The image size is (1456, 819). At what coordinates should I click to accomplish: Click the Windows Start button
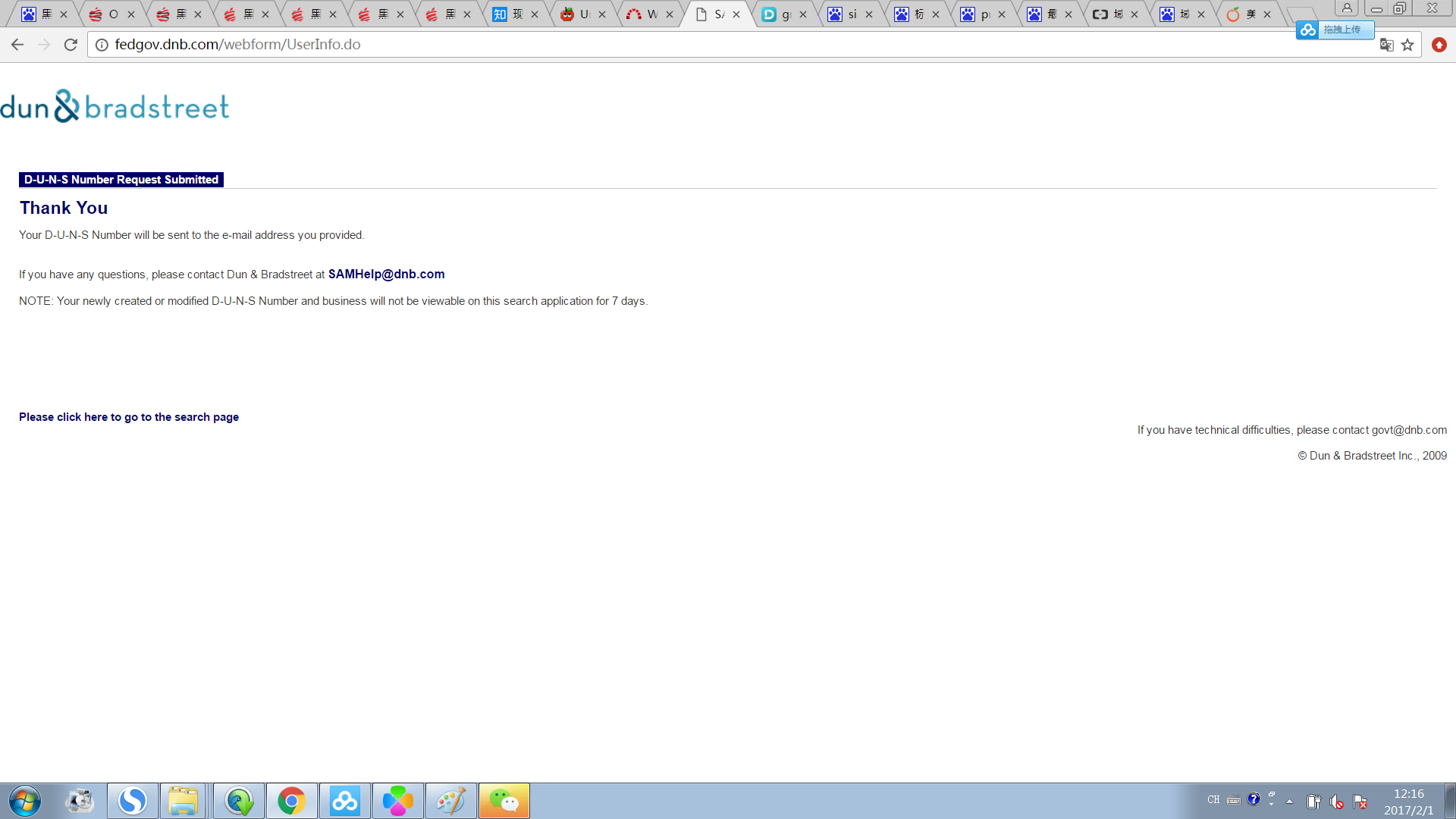pyautogui.click(x=25, y=801)
